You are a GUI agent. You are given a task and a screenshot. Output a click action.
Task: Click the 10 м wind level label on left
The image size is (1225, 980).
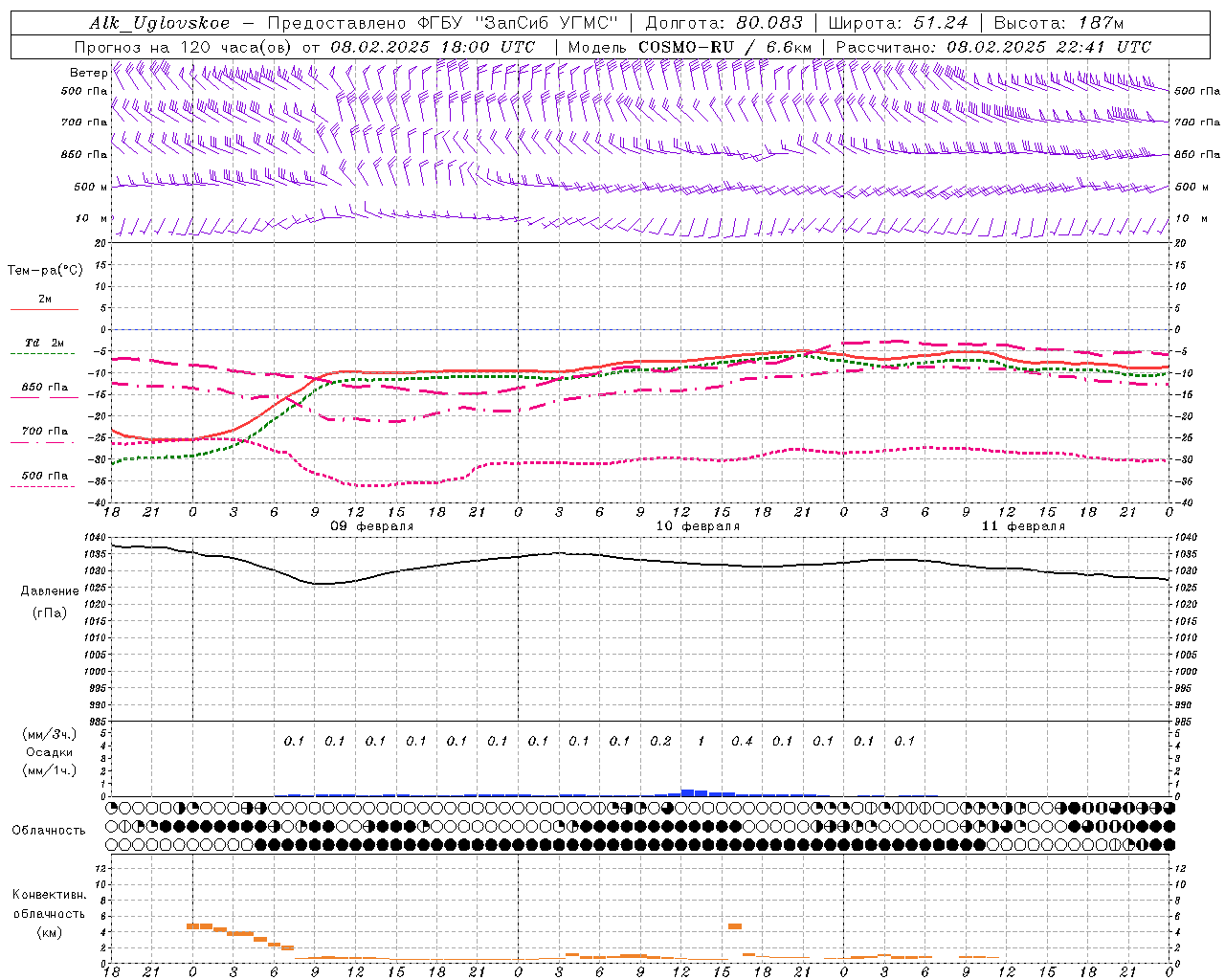91,219
